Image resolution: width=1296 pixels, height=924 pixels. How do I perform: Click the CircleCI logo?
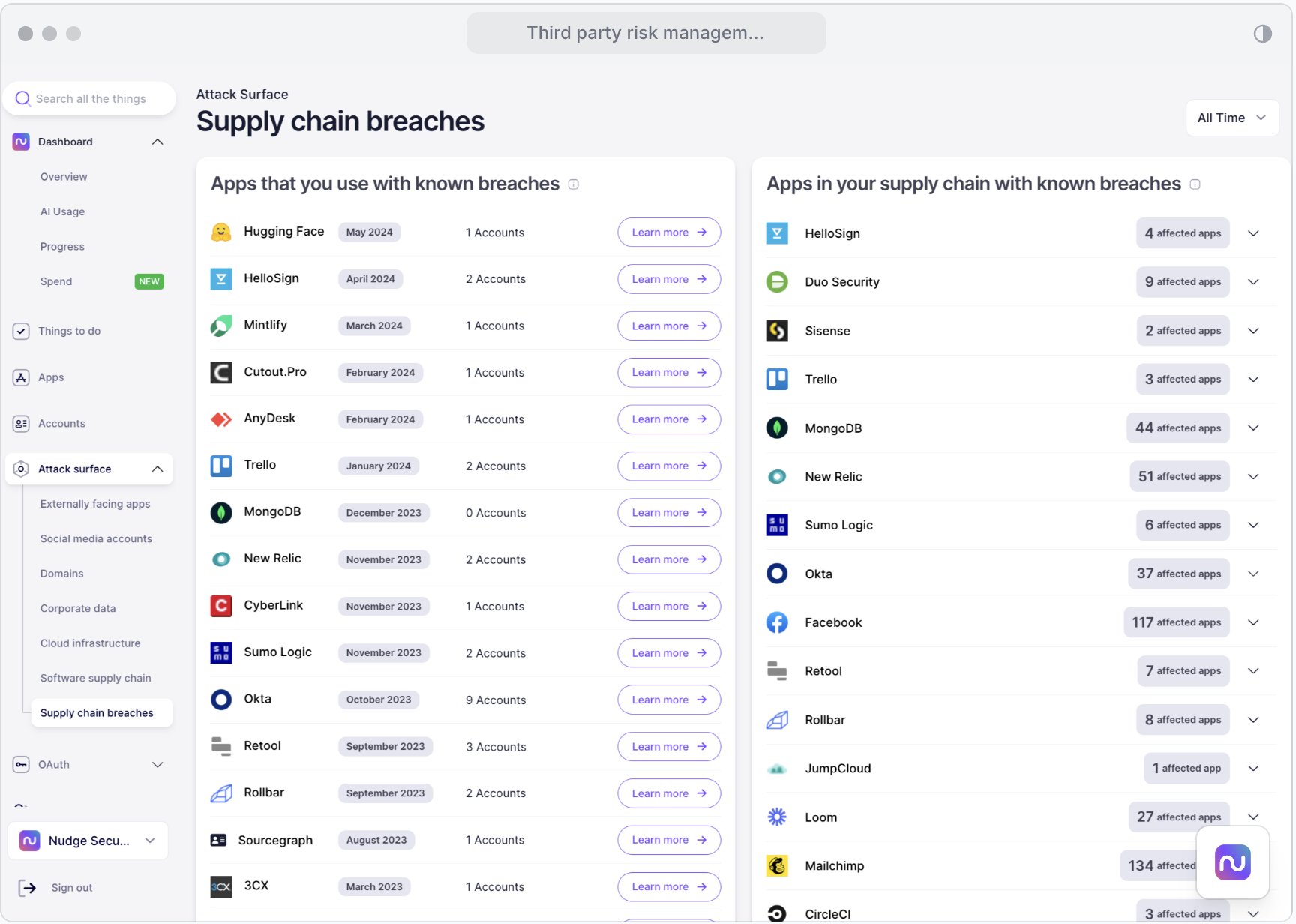[x=777, y=913]
